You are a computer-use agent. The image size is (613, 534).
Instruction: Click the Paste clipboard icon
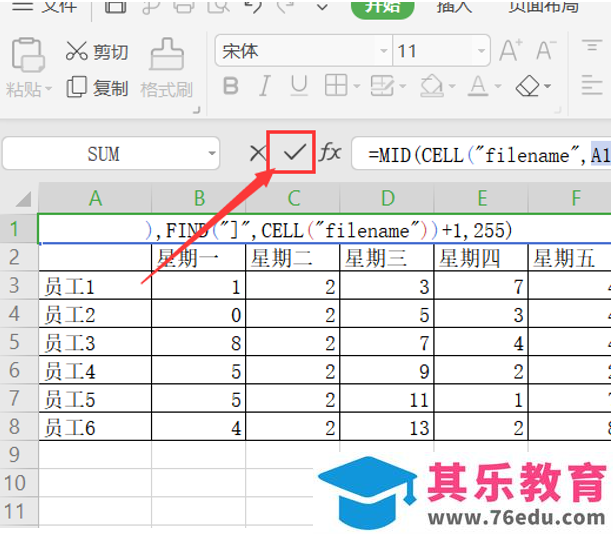pos(27,55)
